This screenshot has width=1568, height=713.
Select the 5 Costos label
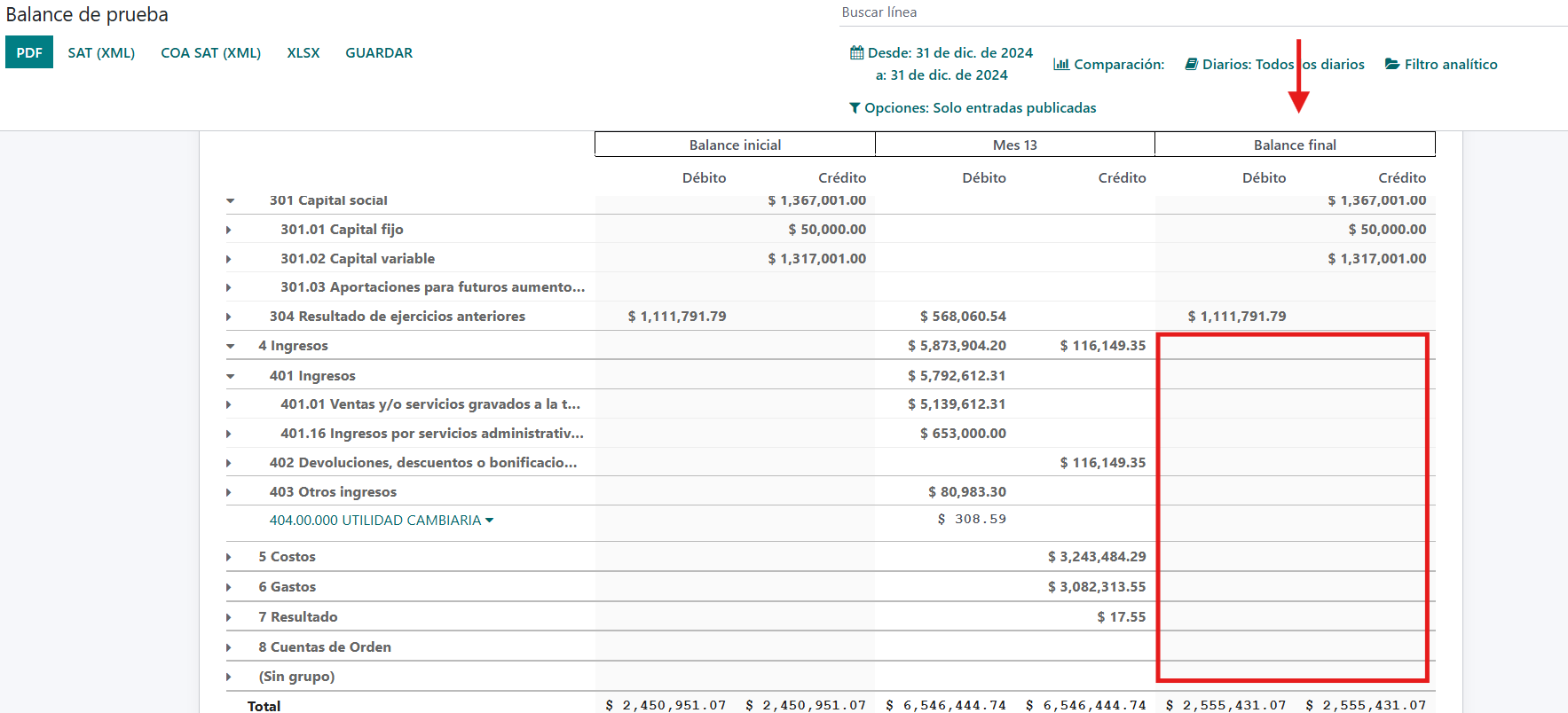[287, 557]
